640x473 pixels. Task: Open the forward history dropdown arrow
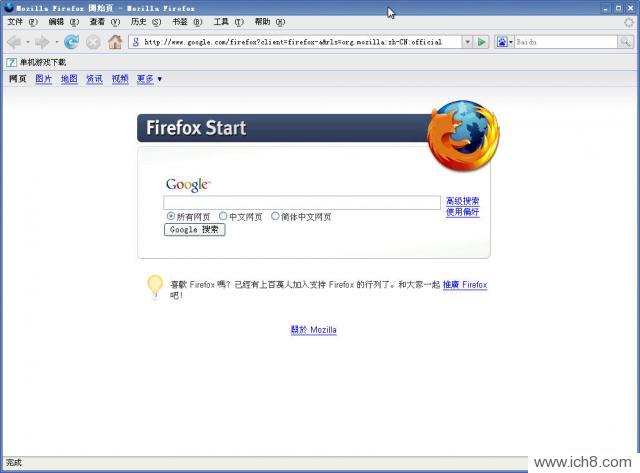56,42
